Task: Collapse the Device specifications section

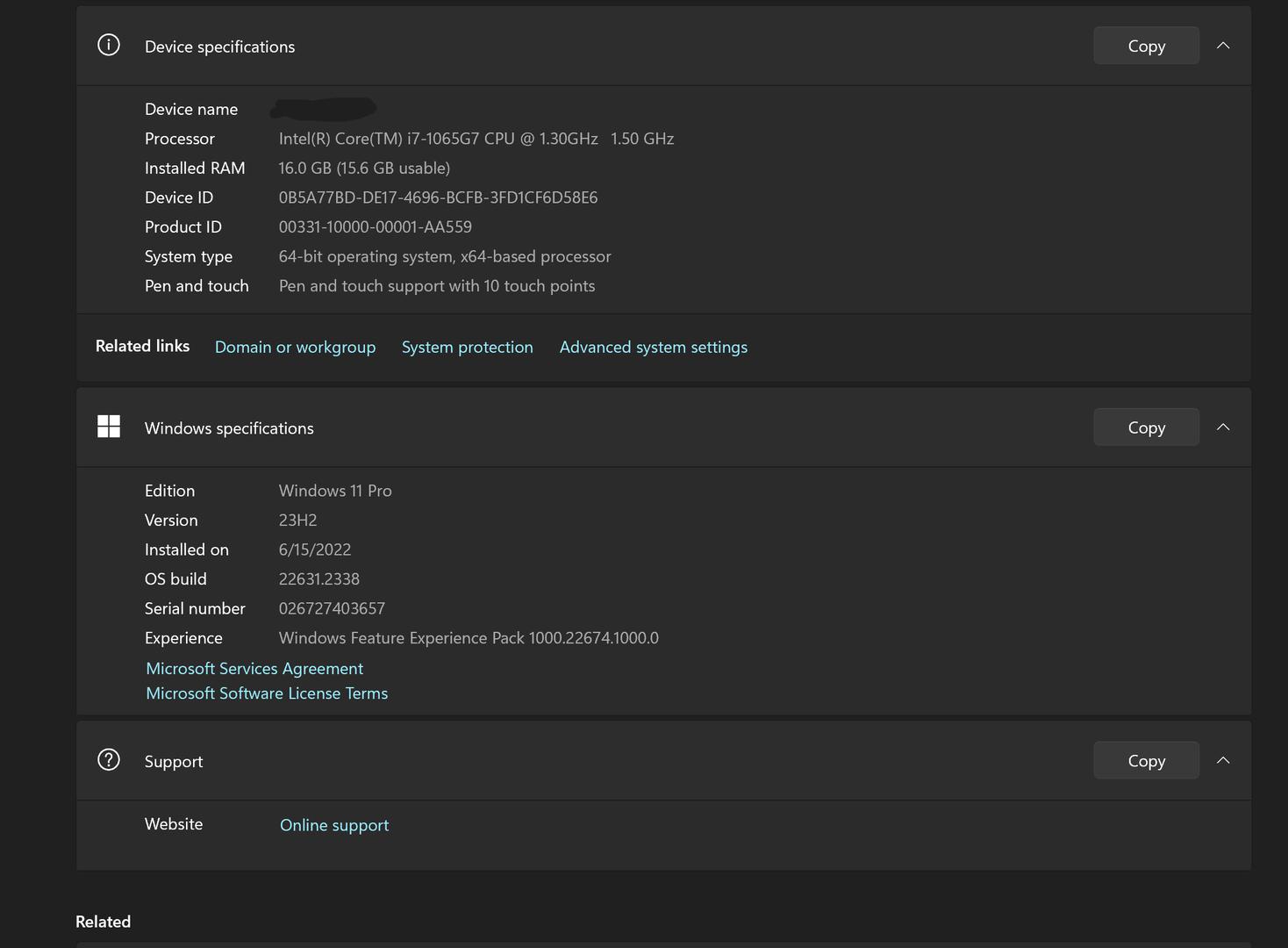Action: 1223,46
